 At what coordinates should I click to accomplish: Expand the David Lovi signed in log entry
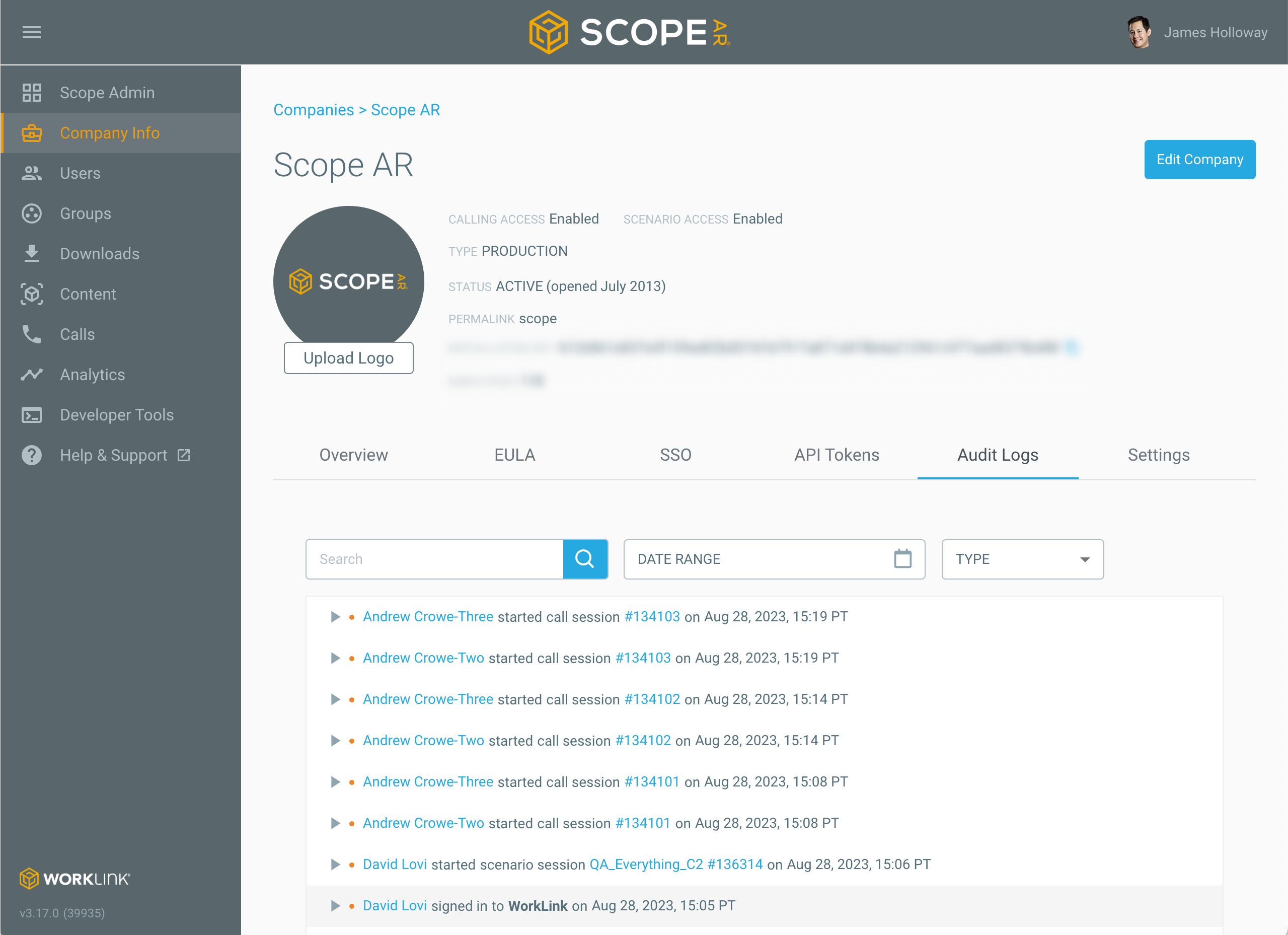335,905
